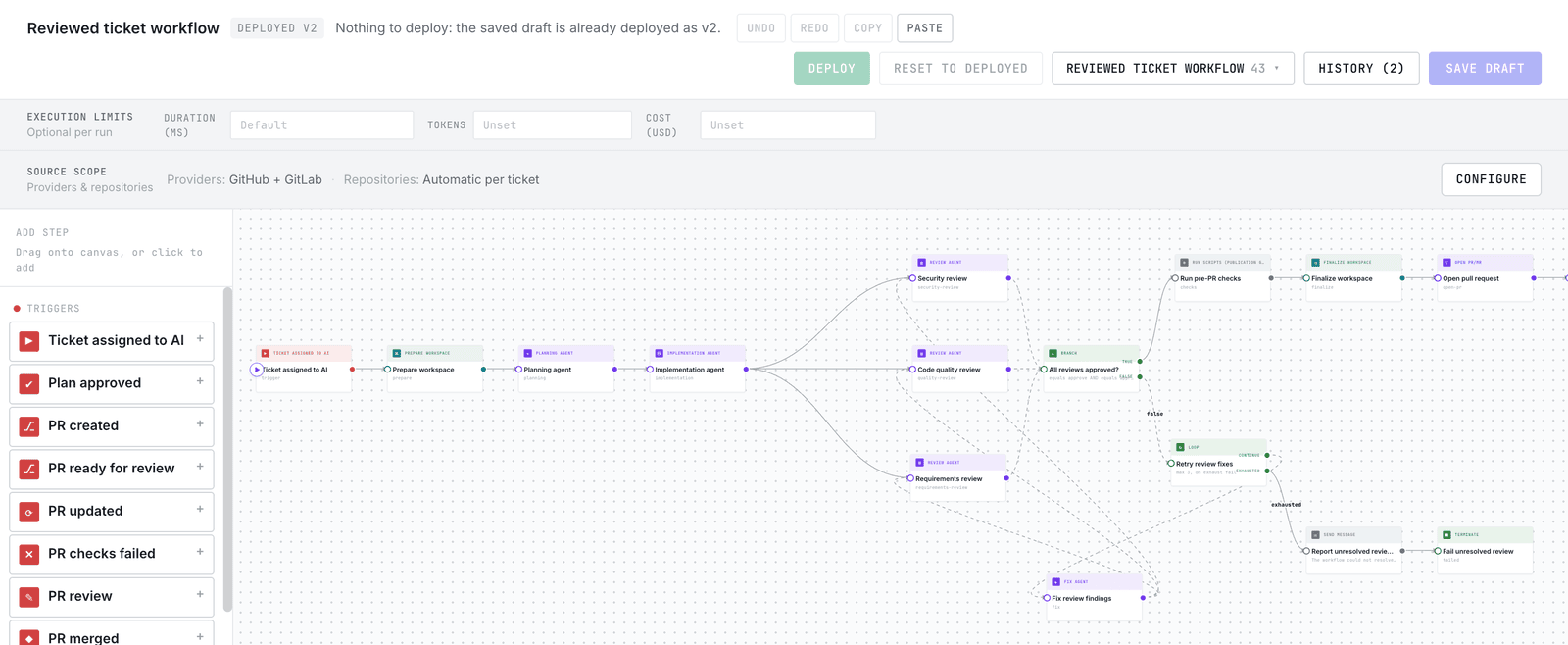Click the PR ready for review icon

pyautogui.click(x=29, y=469)
